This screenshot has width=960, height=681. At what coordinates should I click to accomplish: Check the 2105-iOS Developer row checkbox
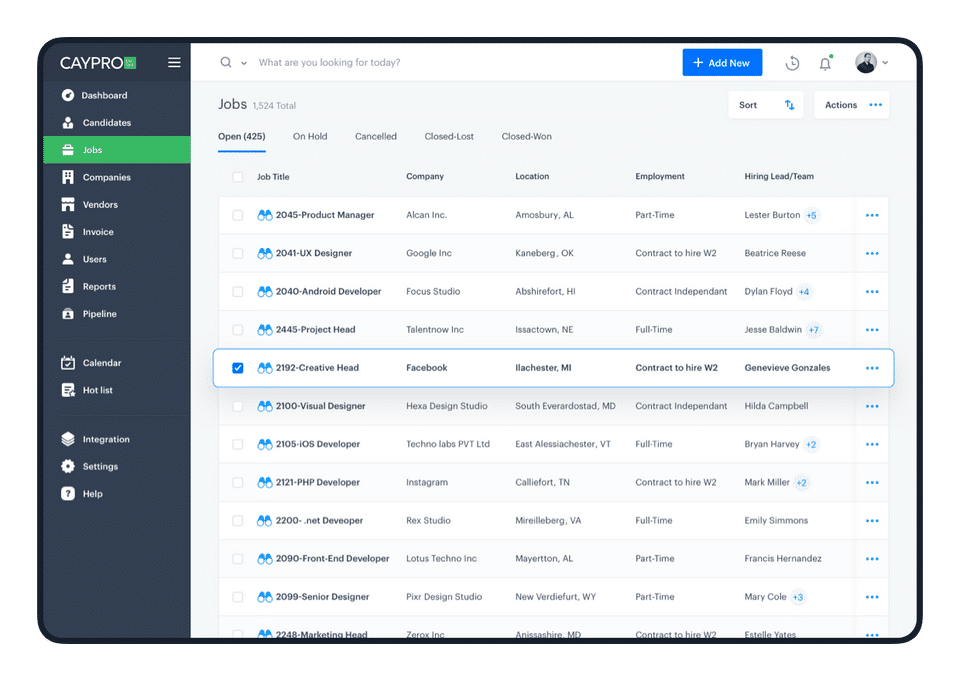(x=238, y=444)
